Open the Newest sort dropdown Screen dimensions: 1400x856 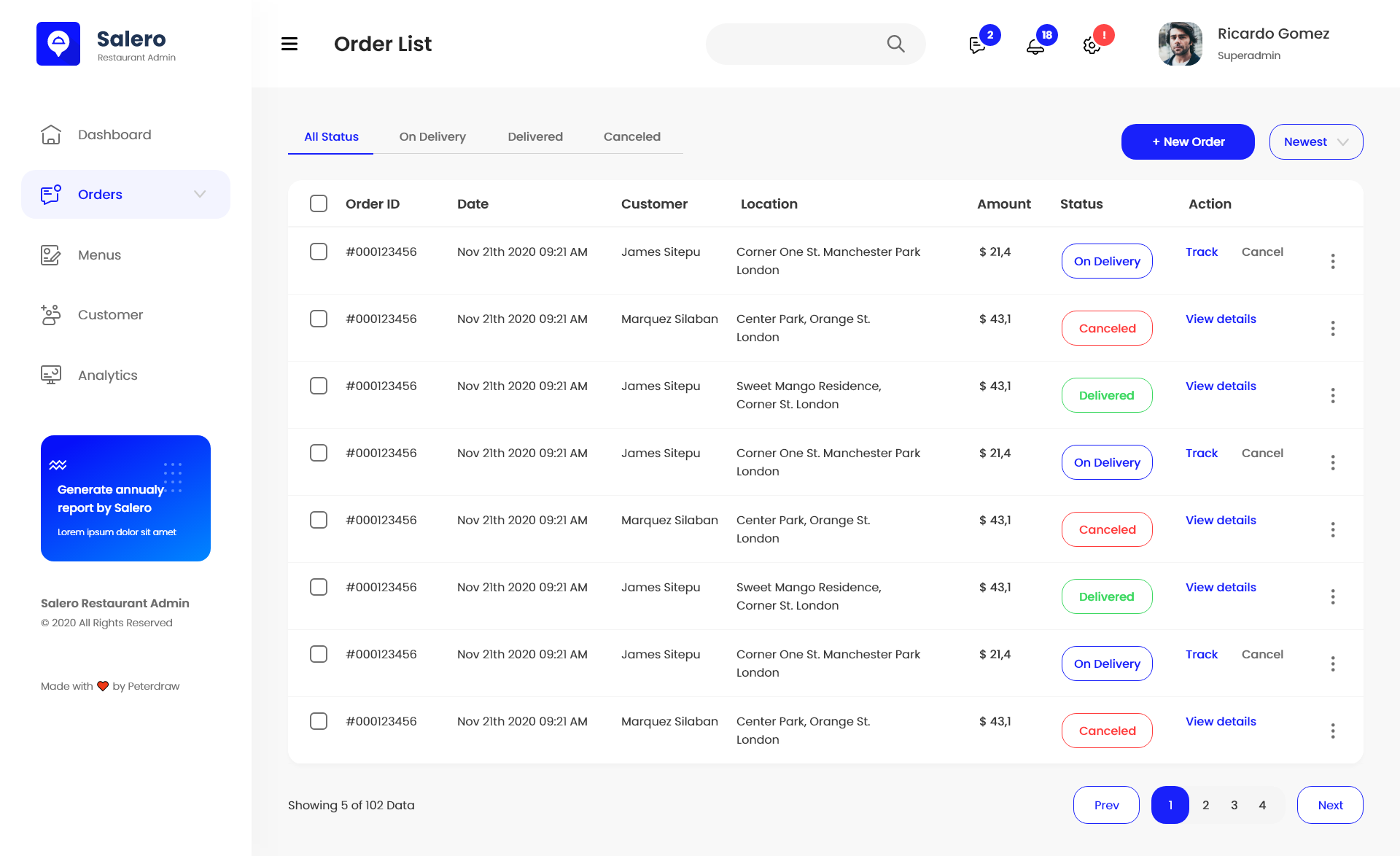coord(1315,141)
